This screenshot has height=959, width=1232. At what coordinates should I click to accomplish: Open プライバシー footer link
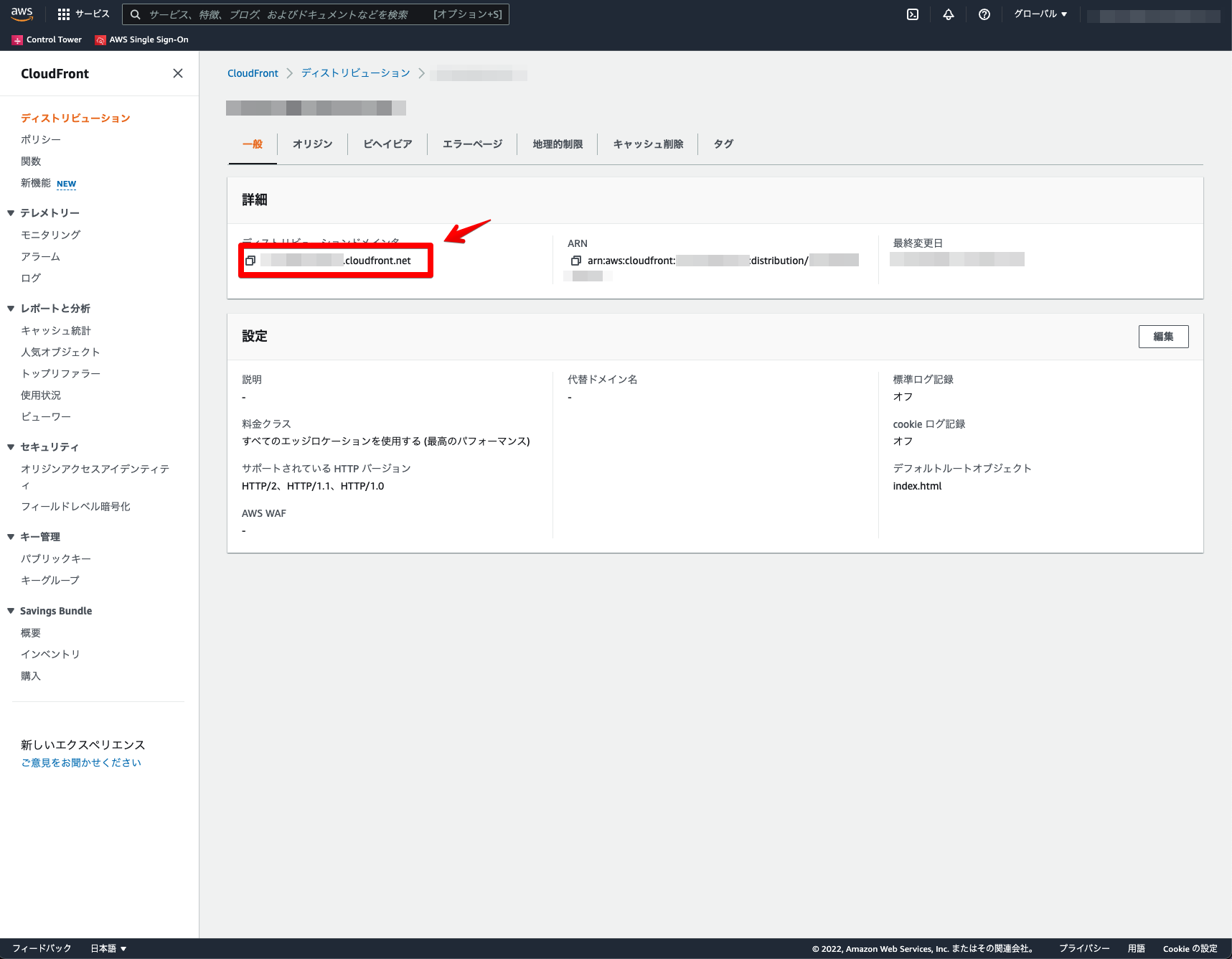point(1084,948)
